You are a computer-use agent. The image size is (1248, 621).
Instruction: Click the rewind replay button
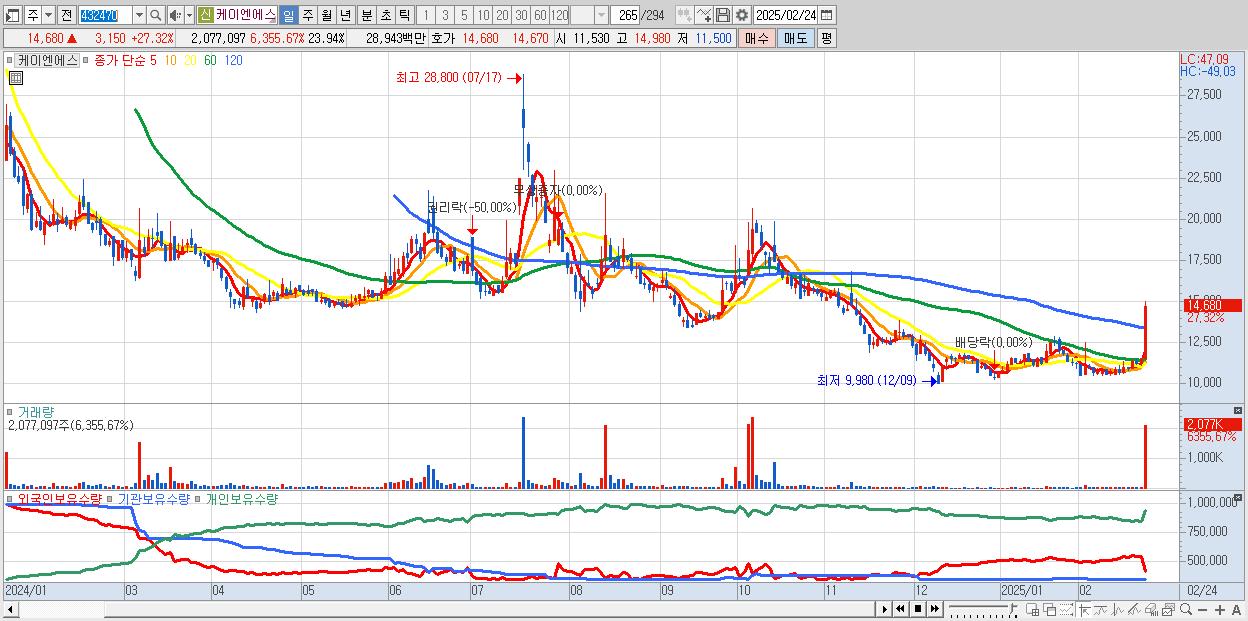coord(901,609)
